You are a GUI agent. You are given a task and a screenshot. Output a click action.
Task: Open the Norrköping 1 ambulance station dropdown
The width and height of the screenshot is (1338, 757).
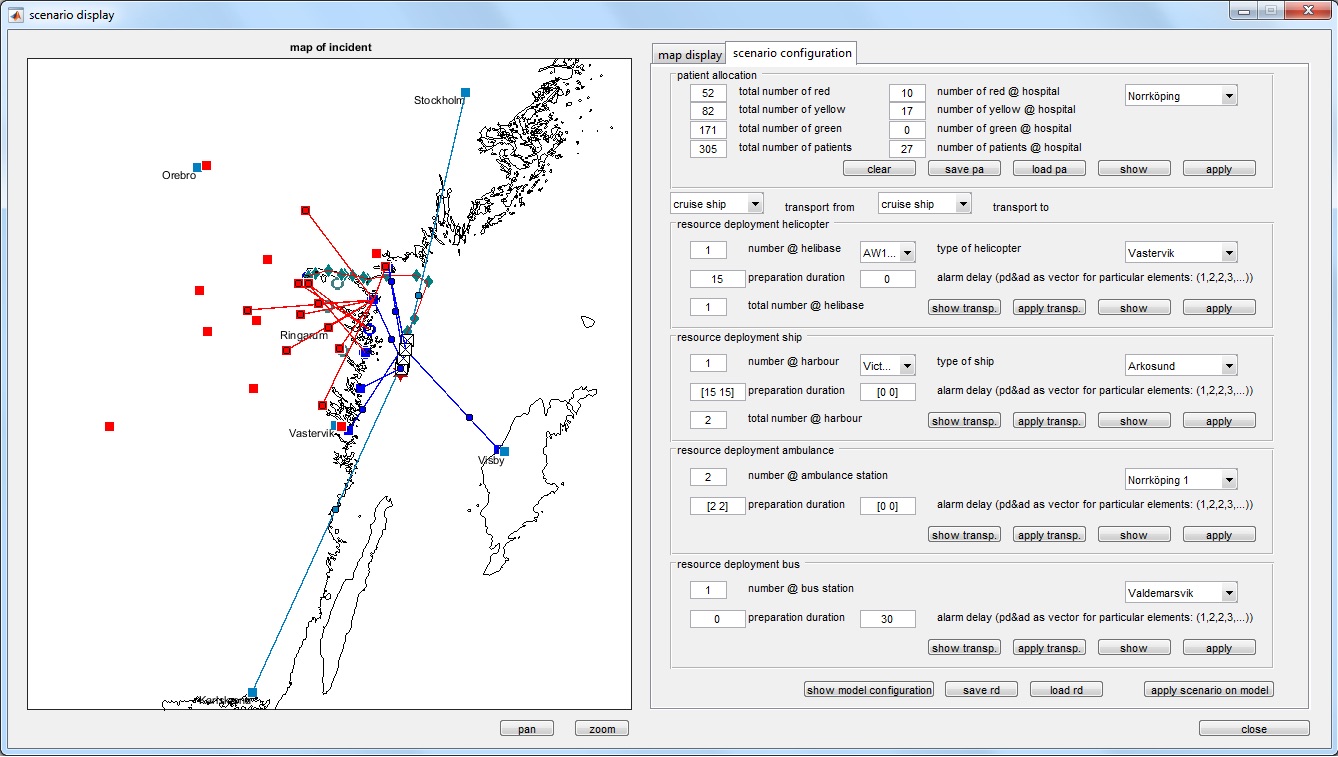(1181, 479)
